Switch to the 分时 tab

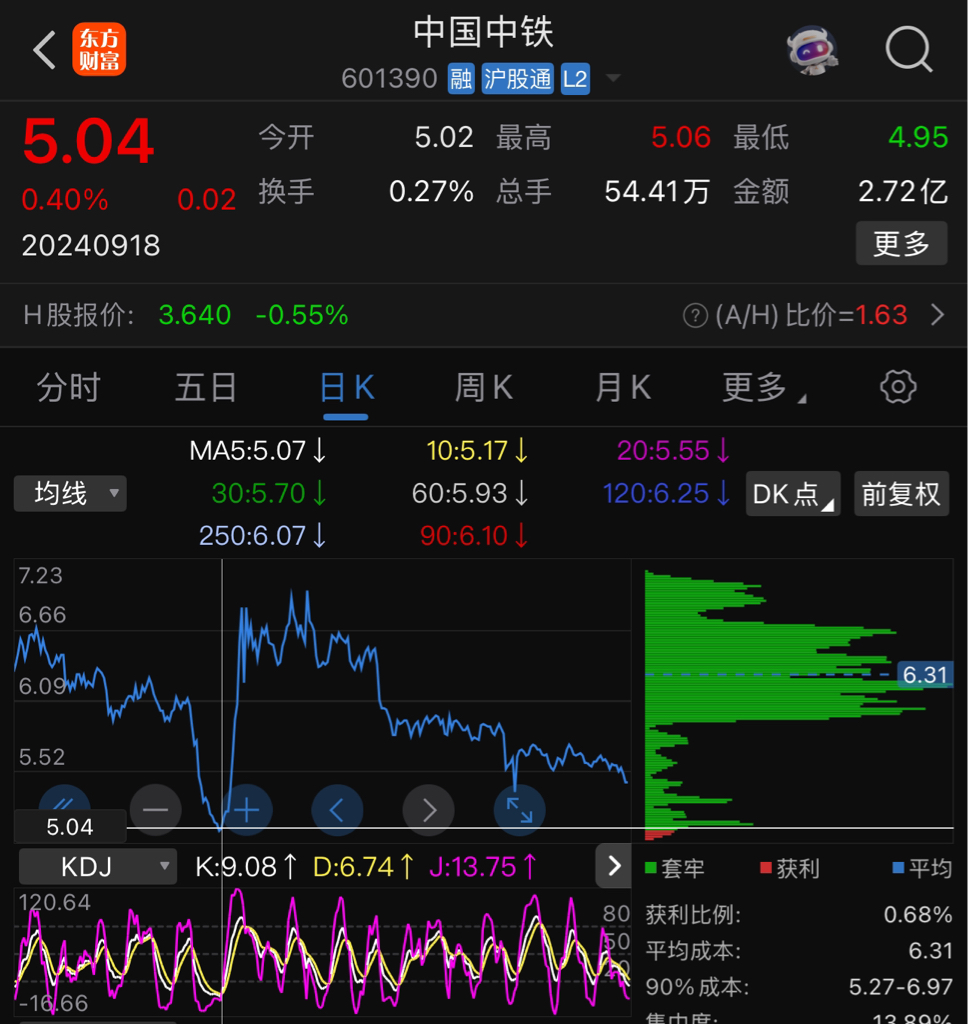69,387
